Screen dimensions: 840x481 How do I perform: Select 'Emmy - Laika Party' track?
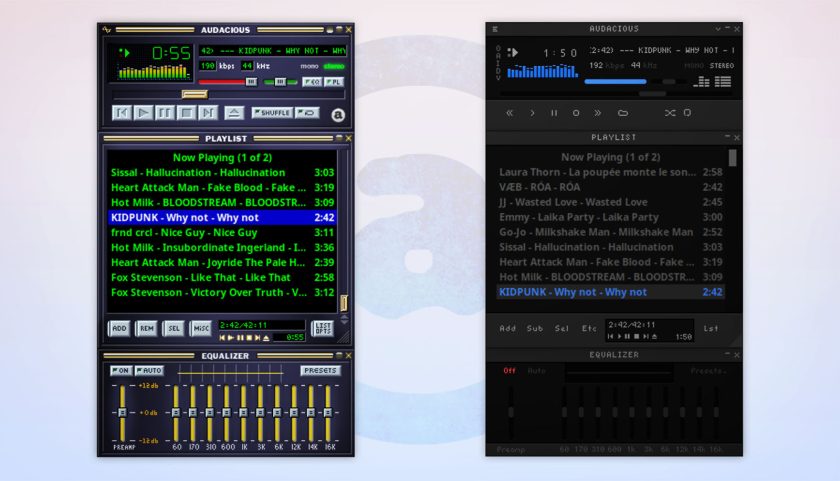coord(611,217)
